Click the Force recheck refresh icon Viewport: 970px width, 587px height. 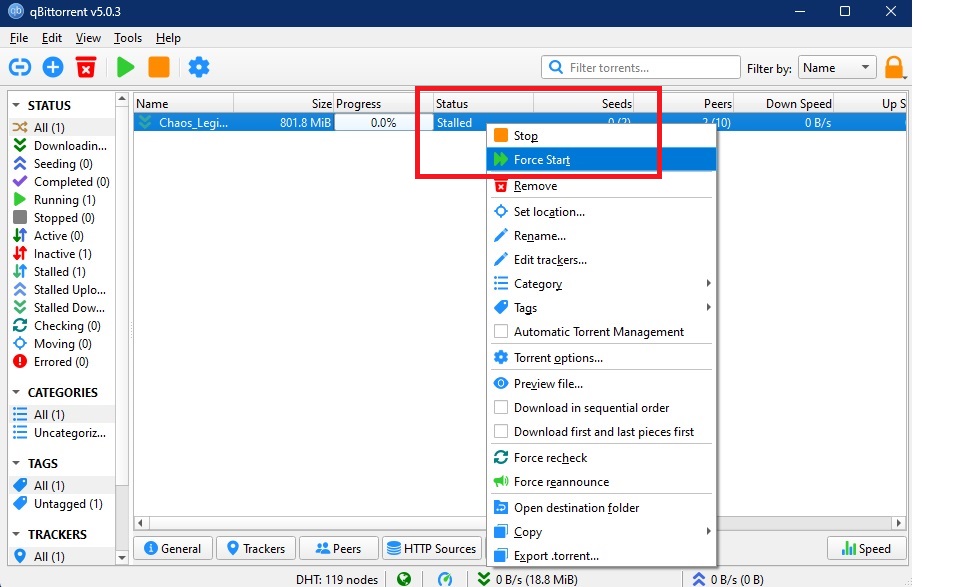pos(501,458)
